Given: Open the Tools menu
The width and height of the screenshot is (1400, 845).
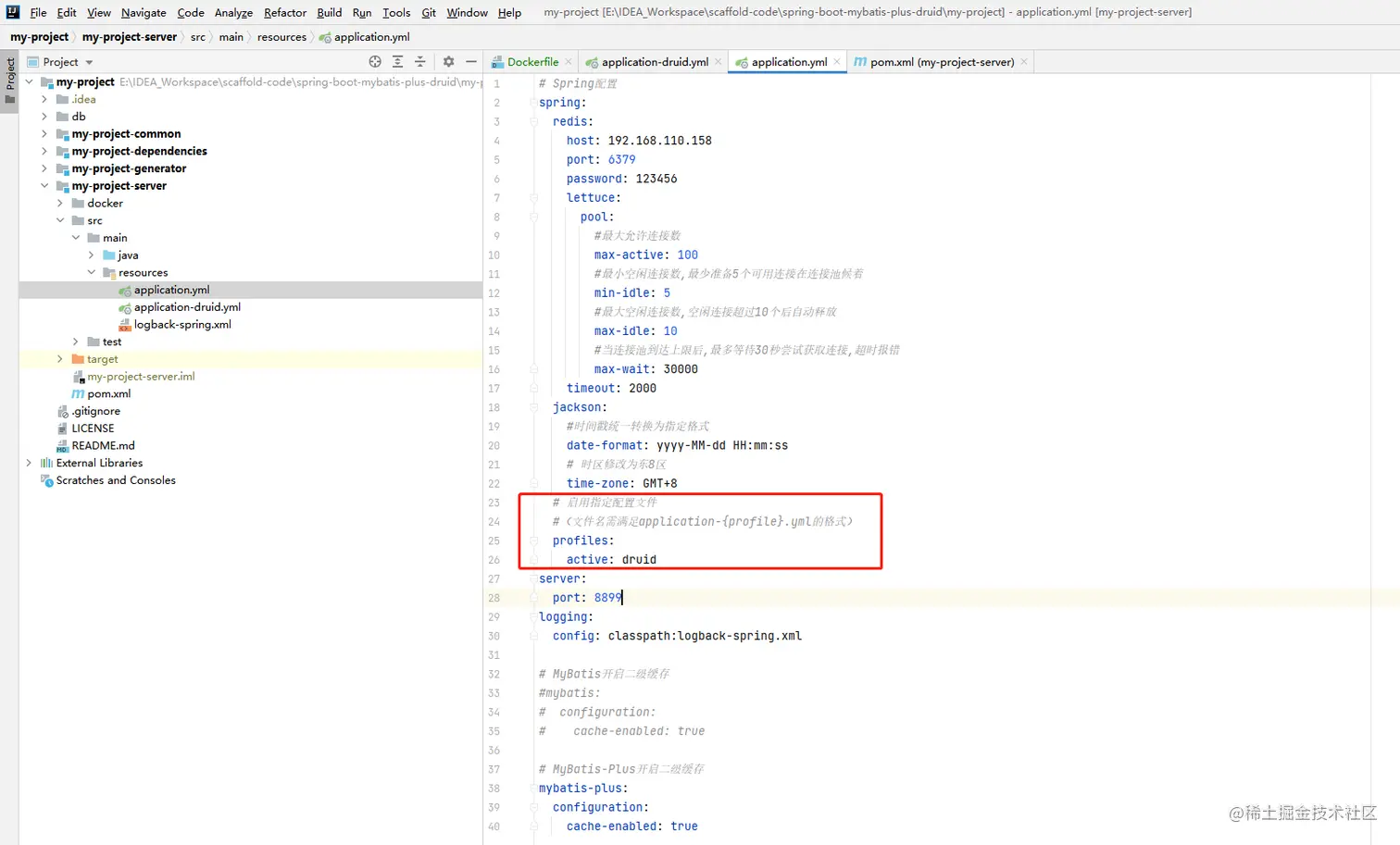Looking at the screenshot, I should pos(396,12).
